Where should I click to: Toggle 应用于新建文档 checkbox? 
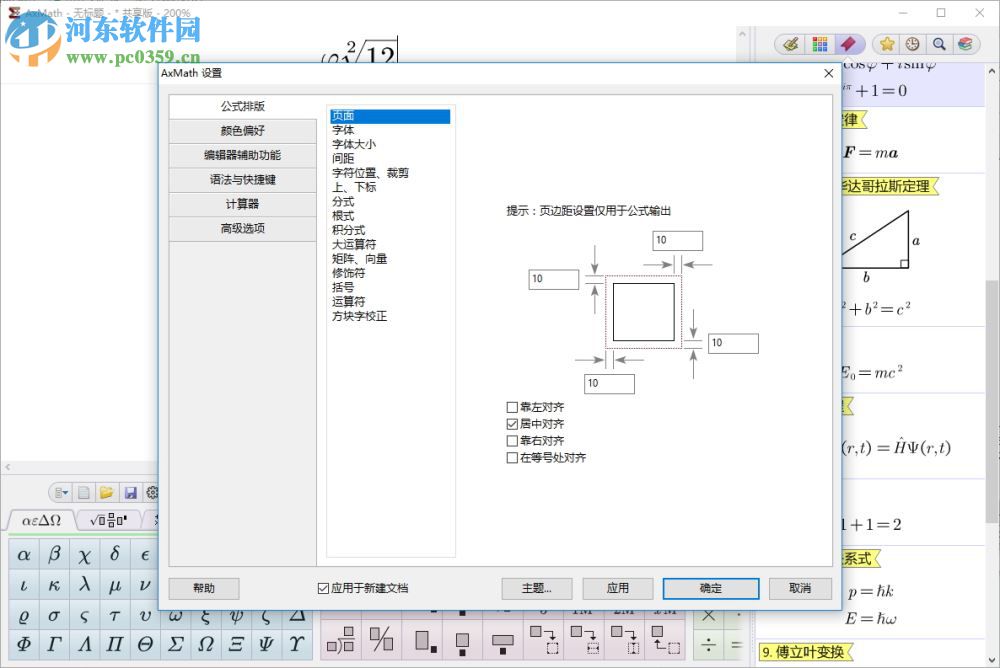click(x=322, y=588)
